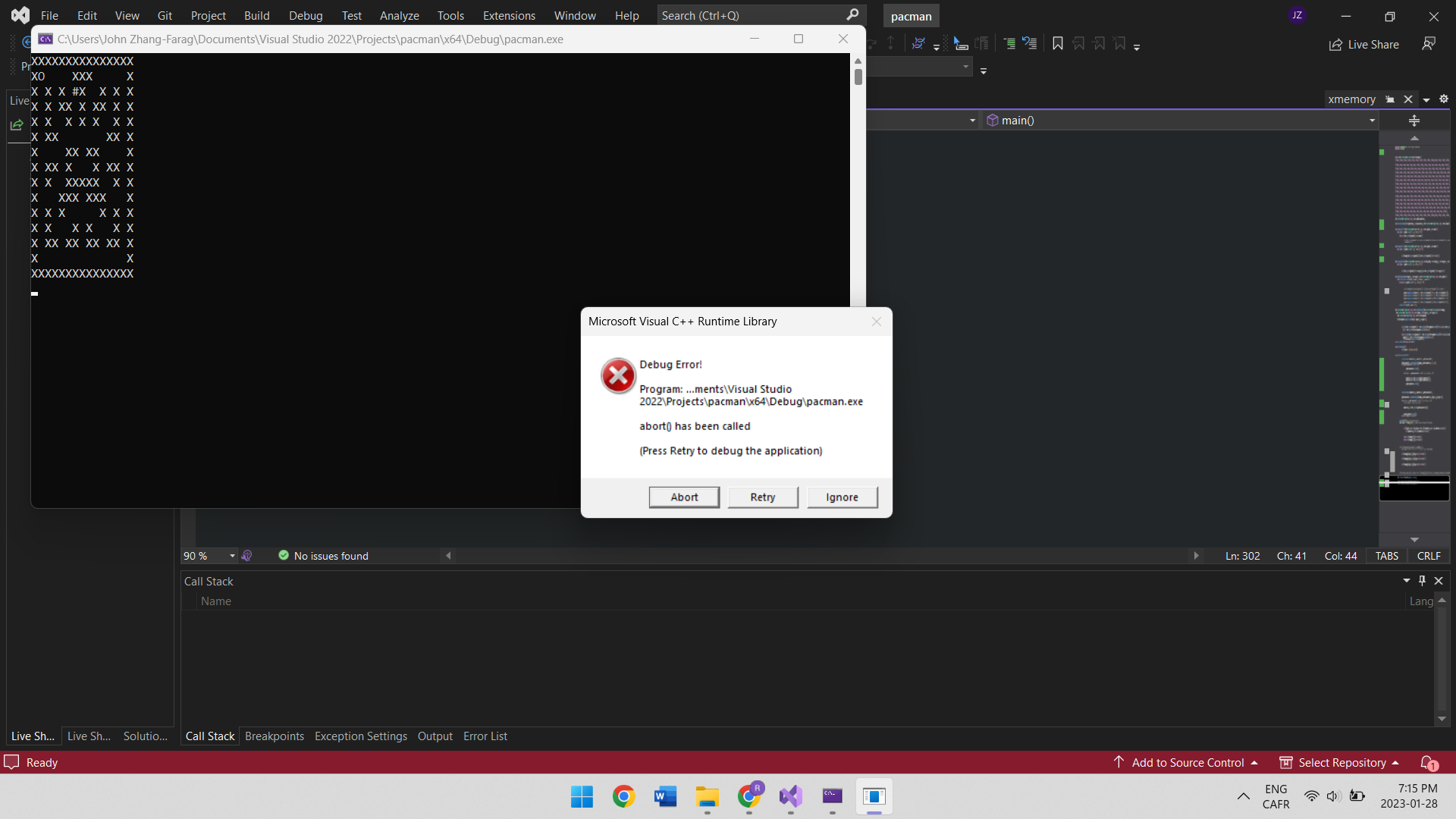Toggle auto-hide pin on Call Stack panel
The image size is (1456, 819).
pyautogui.click(x=1423, y=581)
